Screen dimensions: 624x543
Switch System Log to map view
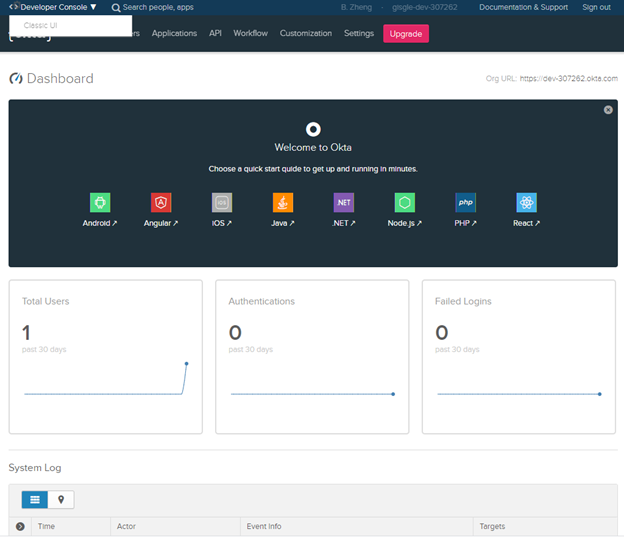click(61, 500)
